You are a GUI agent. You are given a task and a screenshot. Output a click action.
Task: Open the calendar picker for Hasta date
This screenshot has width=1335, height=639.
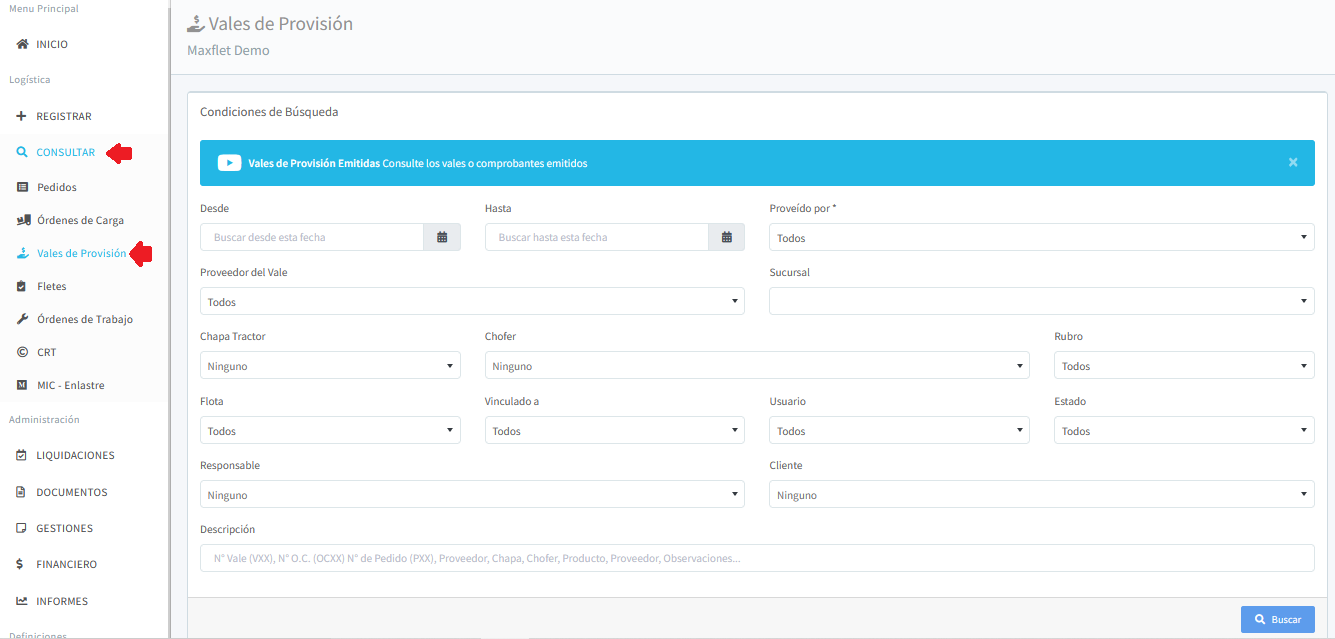tap(727, 237)
